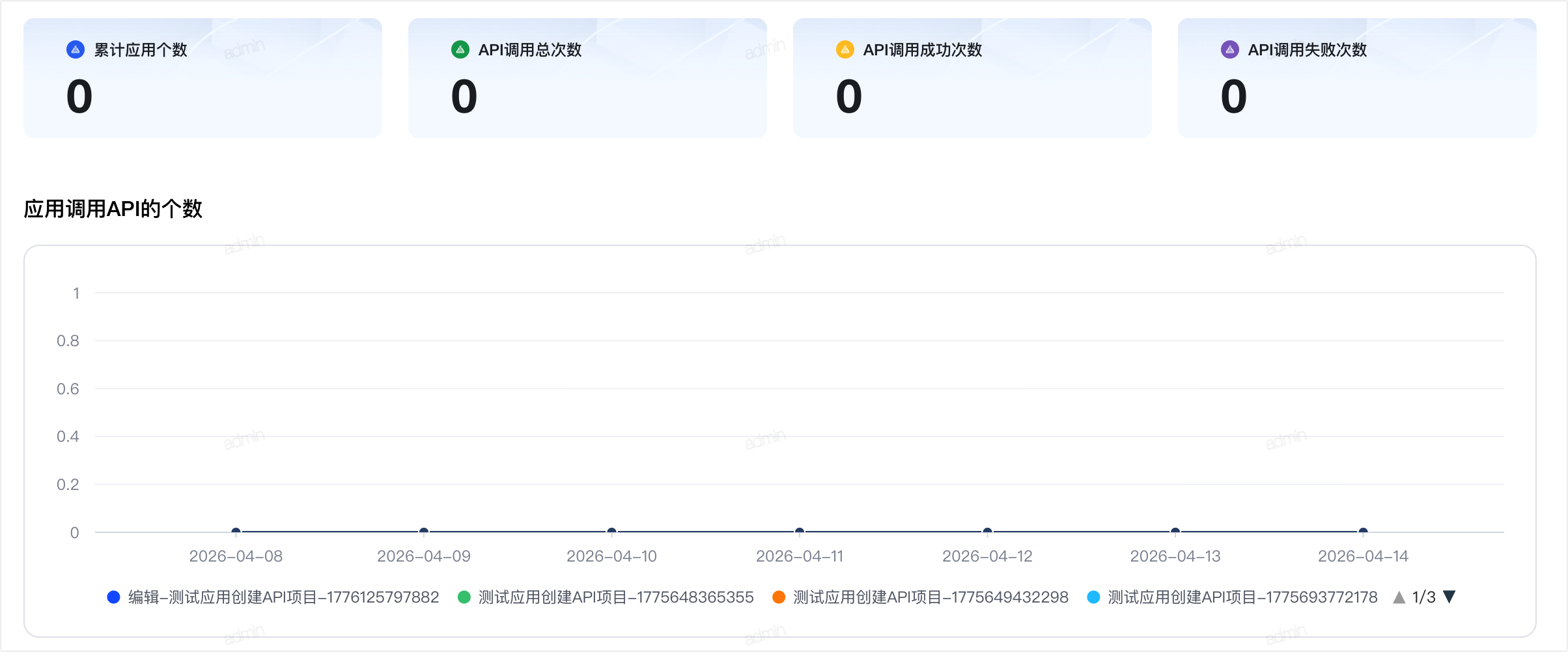The height and width of the screenshot is (652, 1568).
Task: Click the data point at 2026-04-10
Action: pyautogui.click(x=611, y=532)
